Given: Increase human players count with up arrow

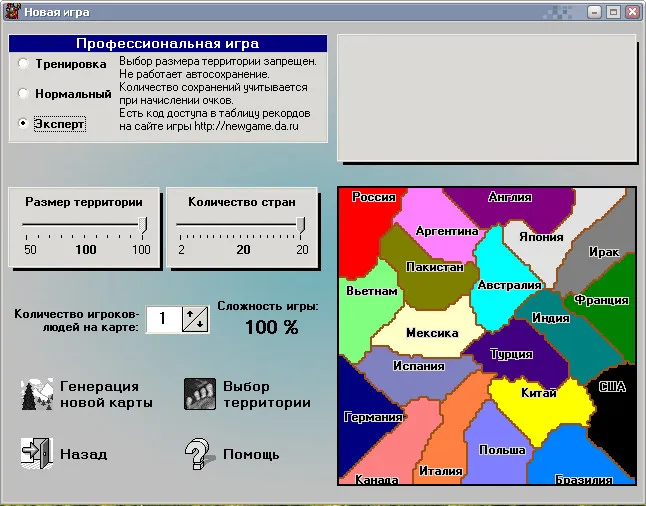Looking at the screenshot, I should (192, 314).
